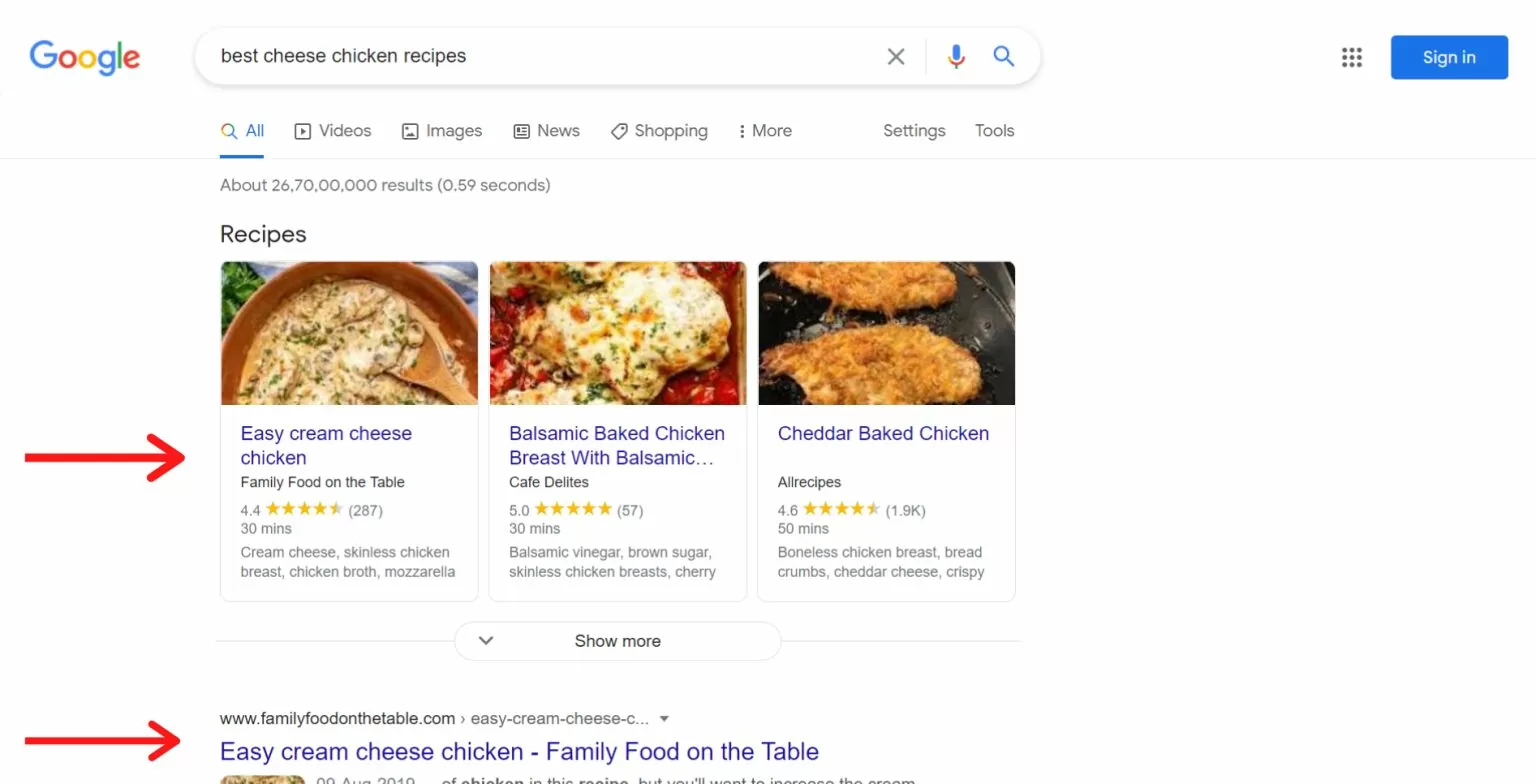Open search Tools
1536x784 pixels.
pos(994,131)
